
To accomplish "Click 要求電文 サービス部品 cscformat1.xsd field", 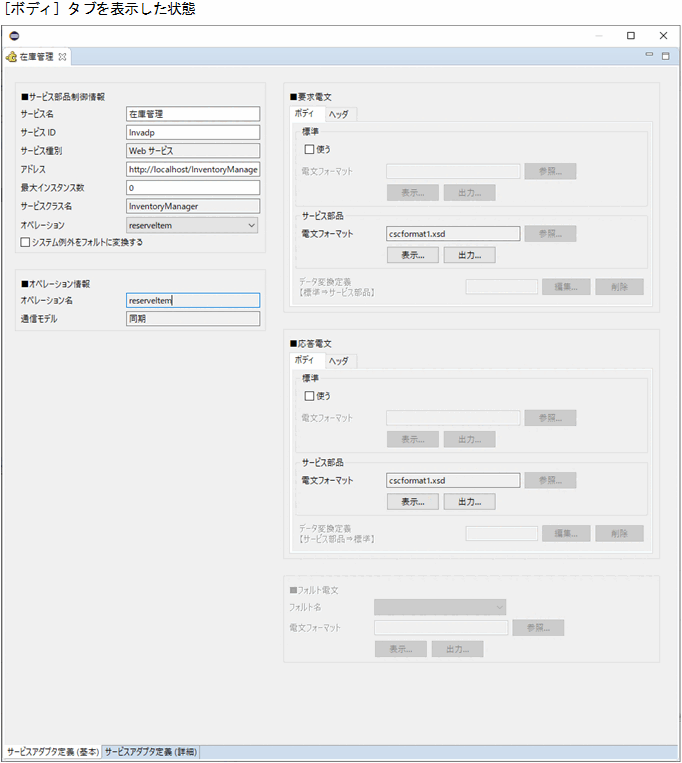I will coord(453,234).
